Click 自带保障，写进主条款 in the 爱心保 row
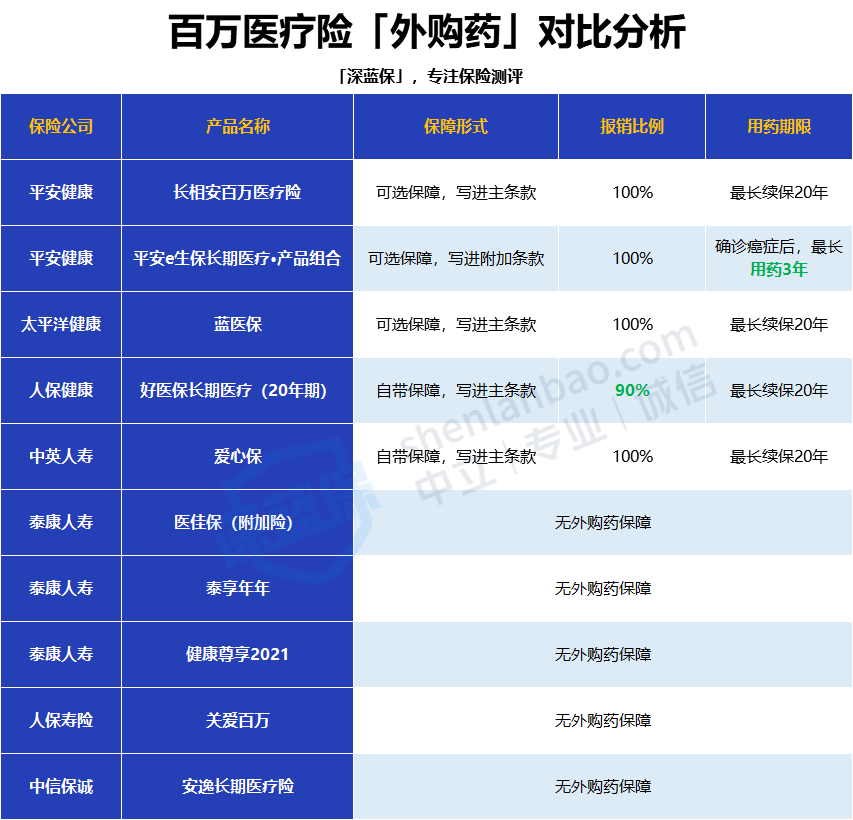Image resolution: width=853 pixels, height=820 pixels. pos(456,456)
